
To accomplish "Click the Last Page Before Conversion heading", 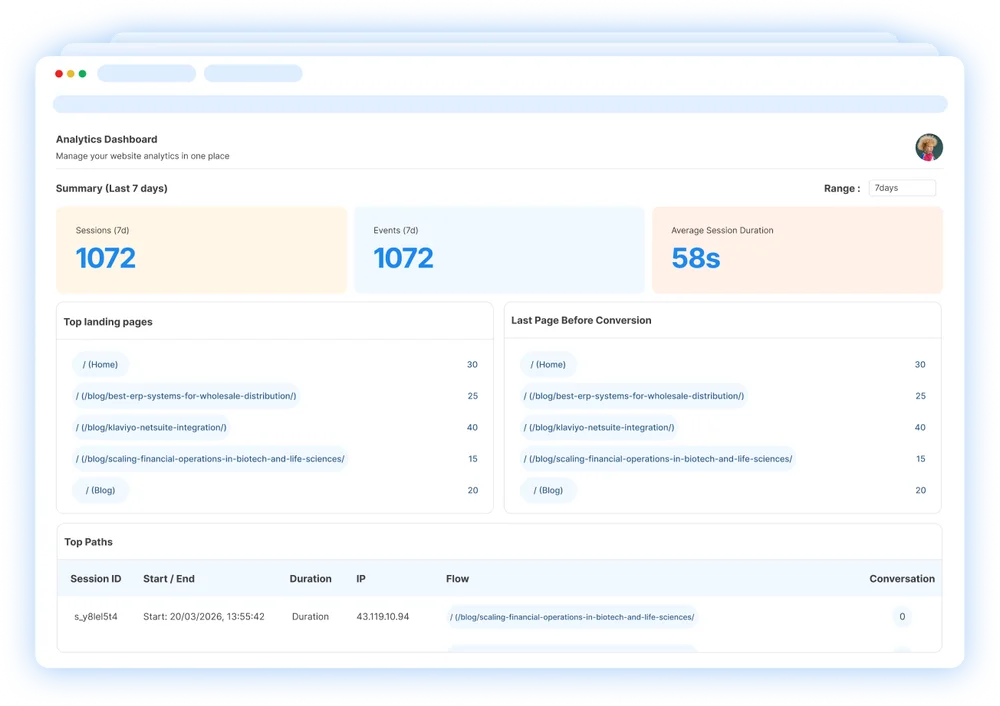I will point(581,321).
